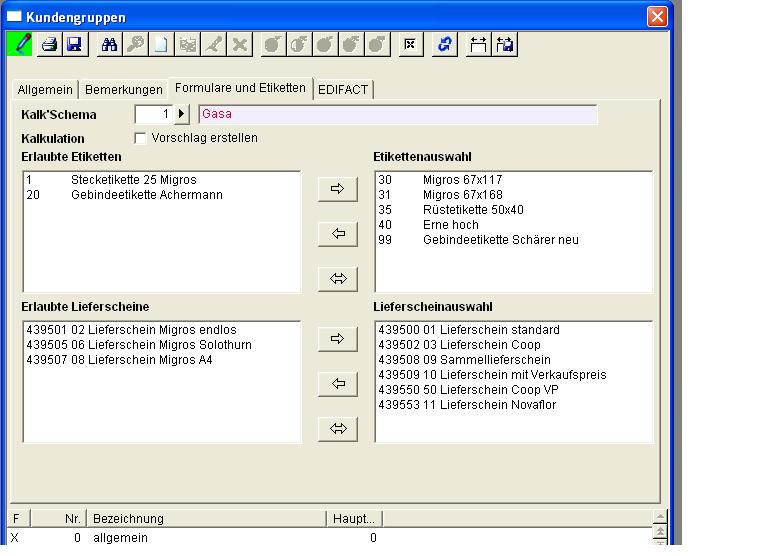Screen dimensions: 768x556
Task: Click the Nr. column header
Action: pyautogui.click(x=59, y=518)
